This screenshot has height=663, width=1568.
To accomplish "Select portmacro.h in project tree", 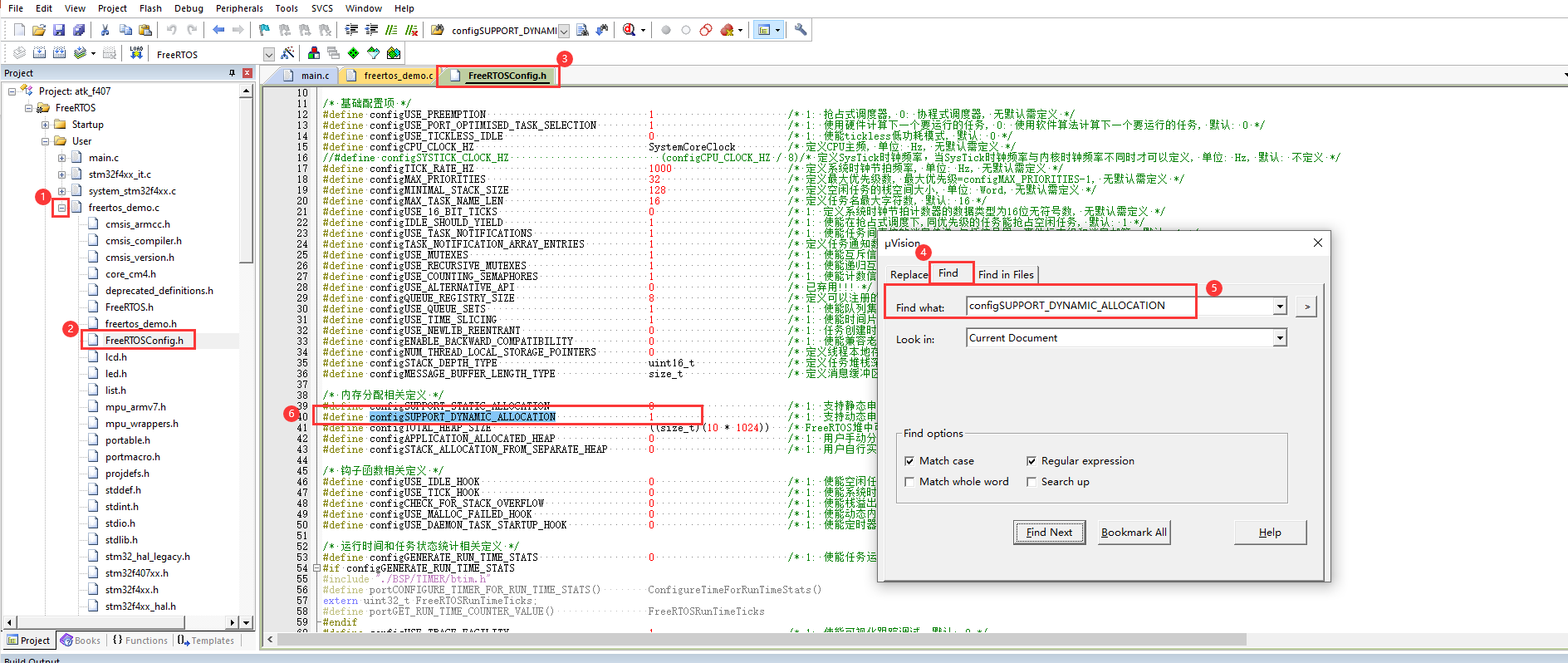I will 132,457.
